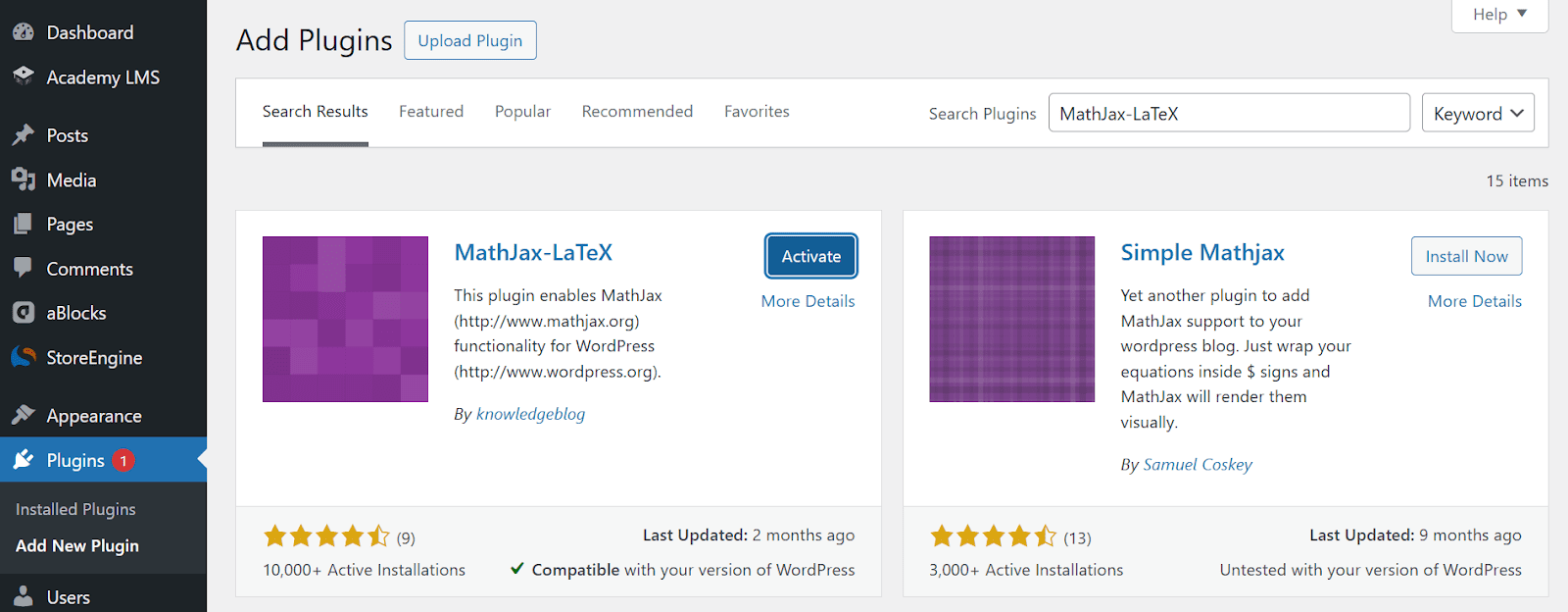This screenshot has width=1568, height=612.
Task: Click the Plugins plug icon
Action: (x=24, y=460)
